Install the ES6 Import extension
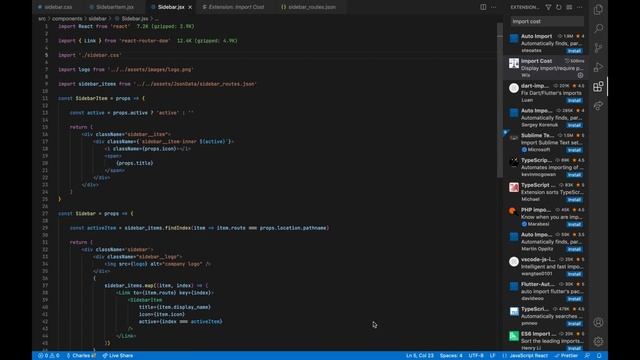 click(574, 349)
